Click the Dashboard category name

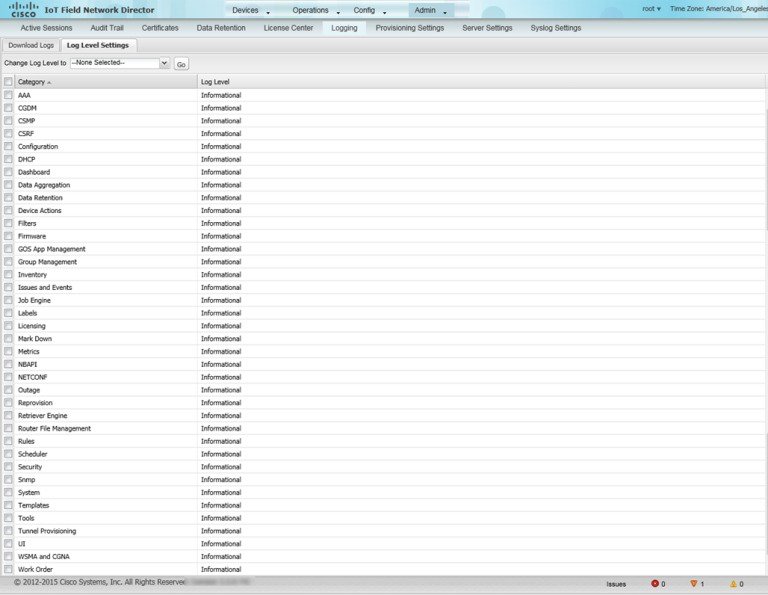(34, 172)
